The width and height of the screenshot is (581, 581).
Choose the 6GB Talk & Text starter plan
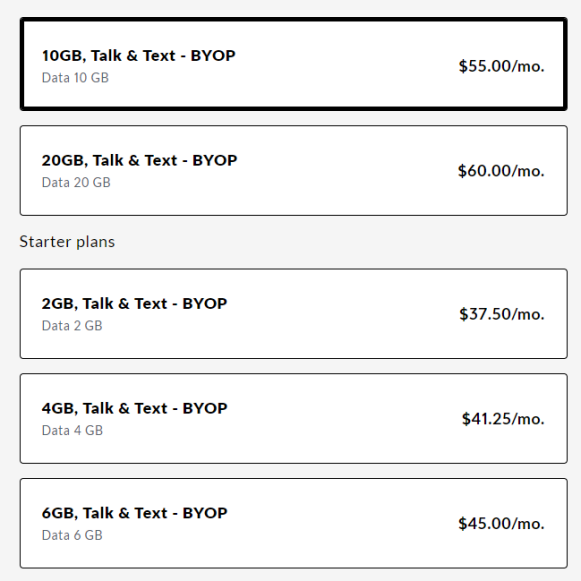(x=293, y=523)
